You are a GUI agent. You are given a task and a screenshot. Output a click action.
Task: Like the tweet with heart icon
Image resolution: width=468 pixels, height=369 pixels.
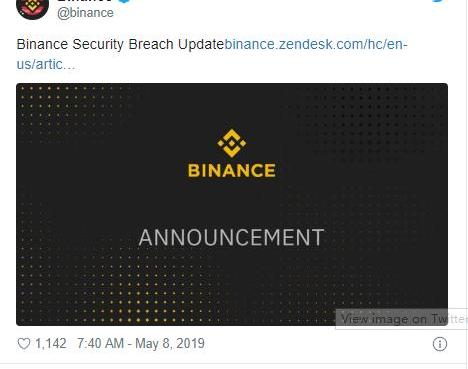coord(24,344)
